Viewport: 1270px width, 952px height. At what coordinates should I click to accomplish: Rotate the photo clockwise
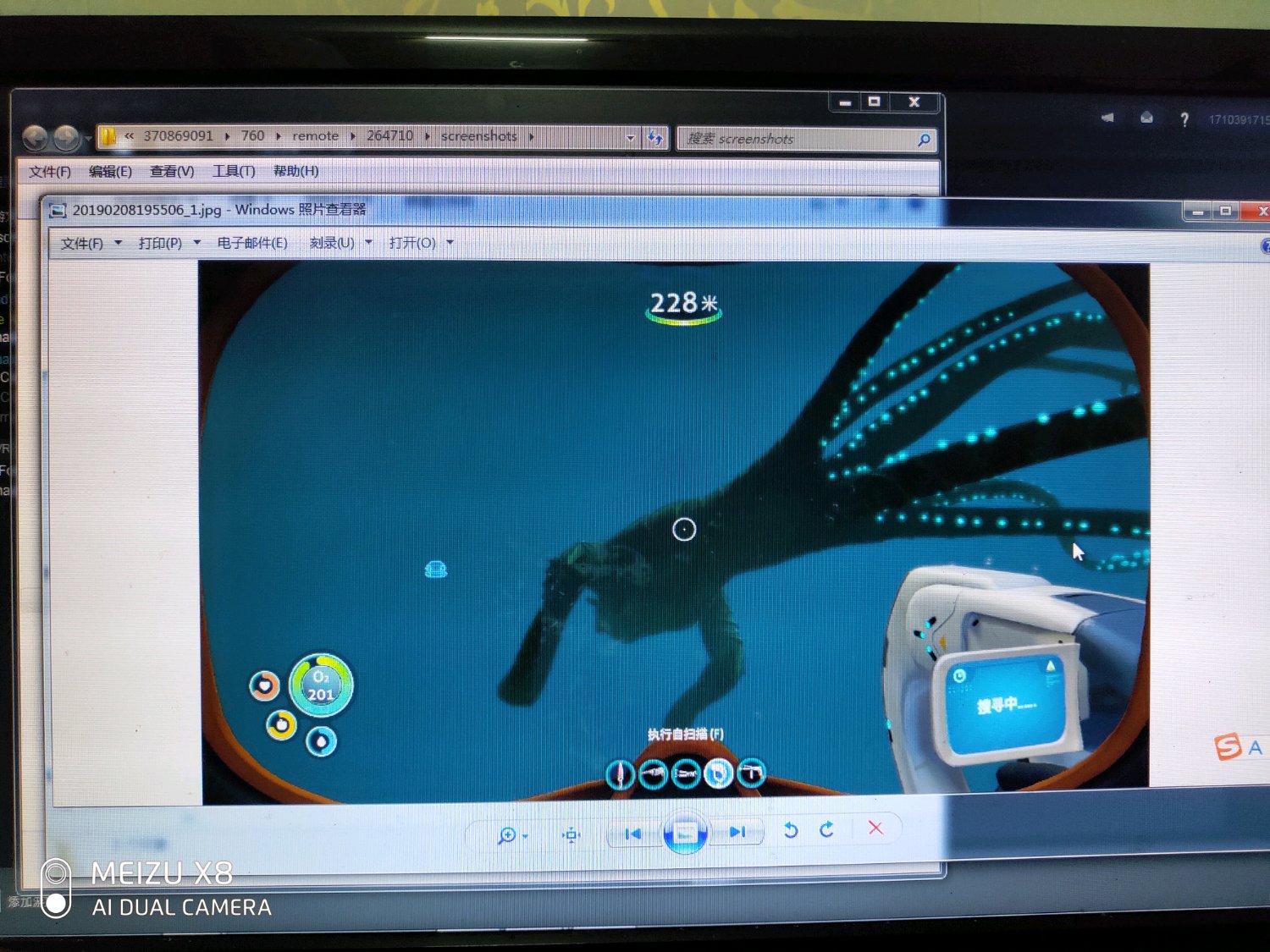pos(827,829)
